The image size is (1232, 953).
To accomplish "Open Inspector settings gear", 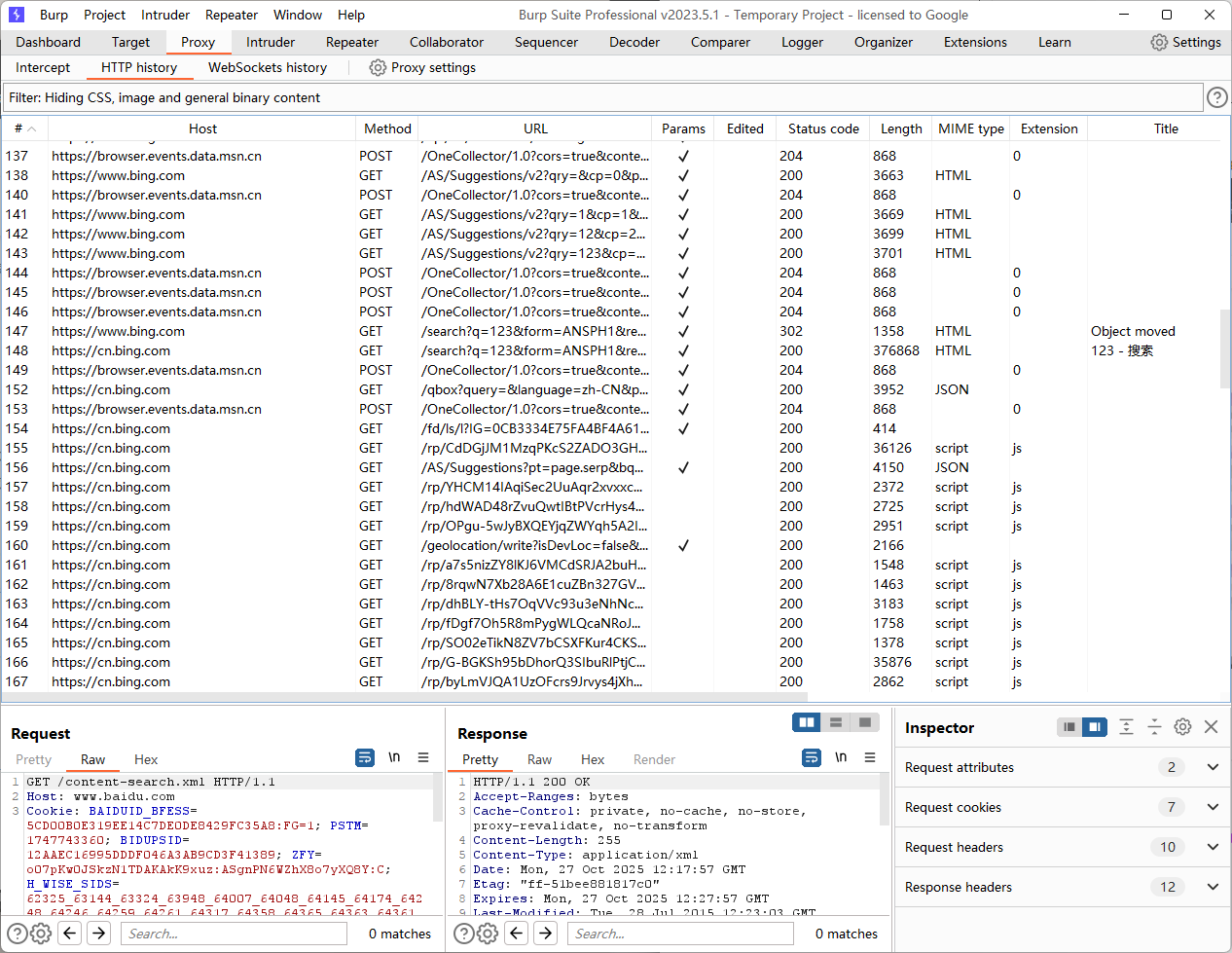I will pyautogui.click(x=1182, y=727).
